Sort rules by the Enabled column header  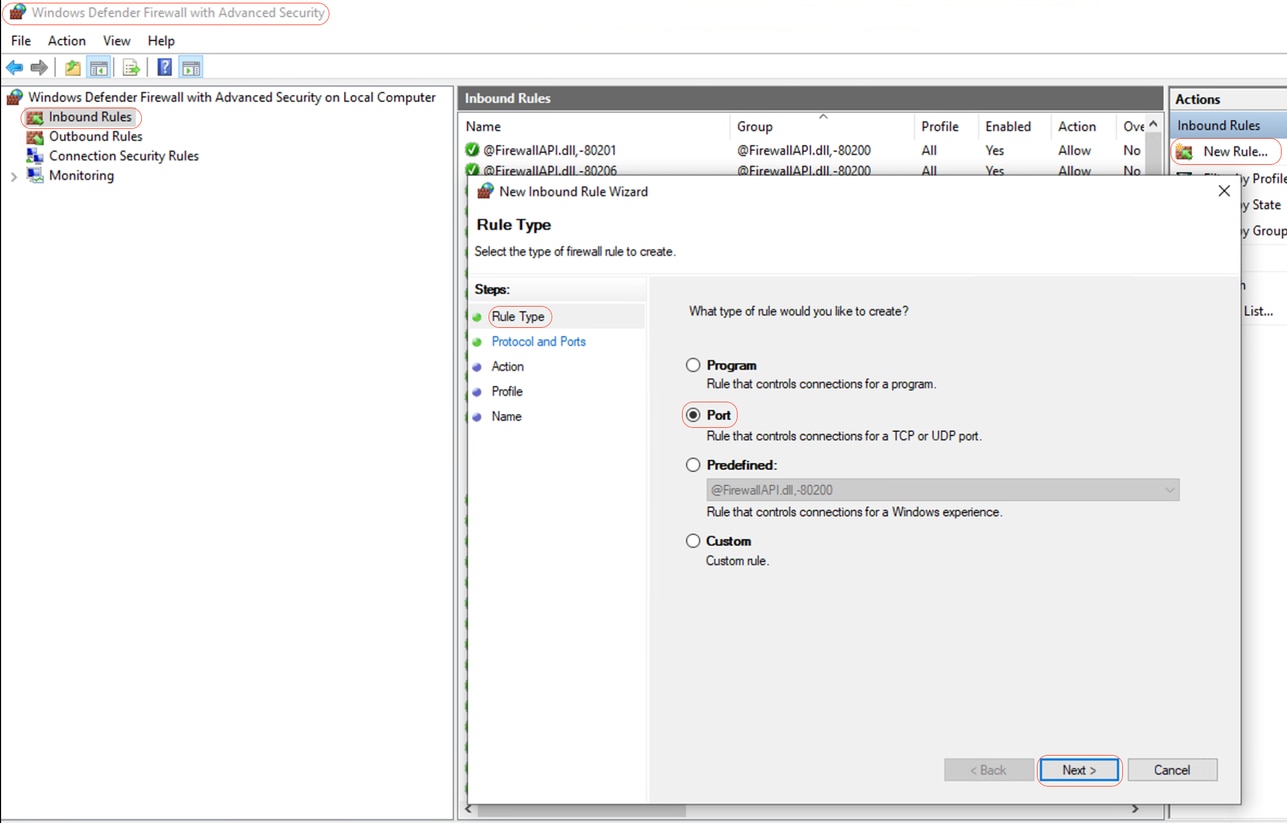(1014, 126)
